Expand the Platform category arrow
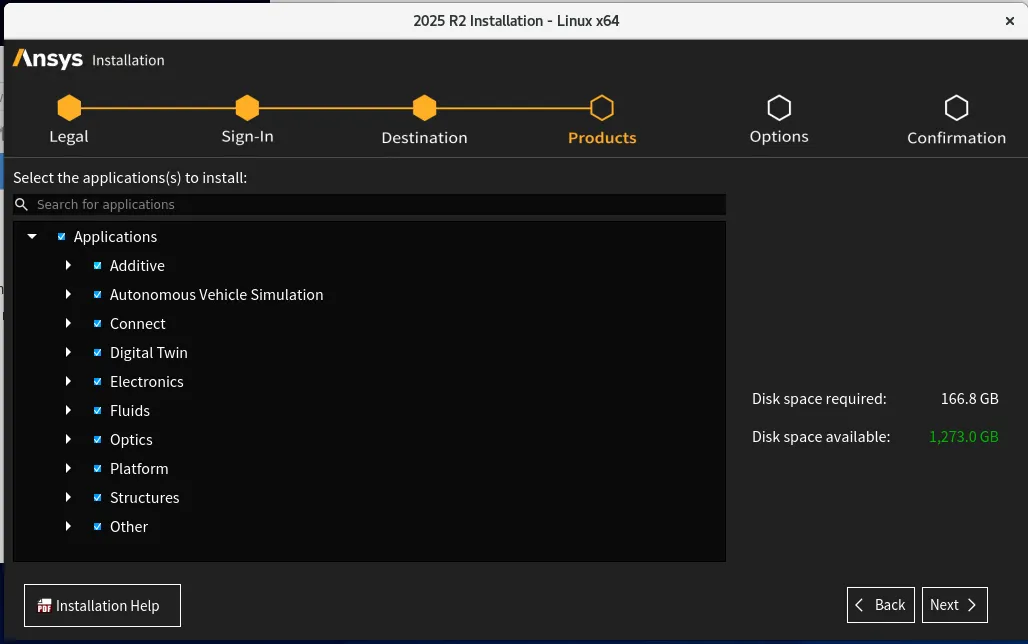Image resolution: width=1028 pixels, height=644 pixels. tap(68, 468)
